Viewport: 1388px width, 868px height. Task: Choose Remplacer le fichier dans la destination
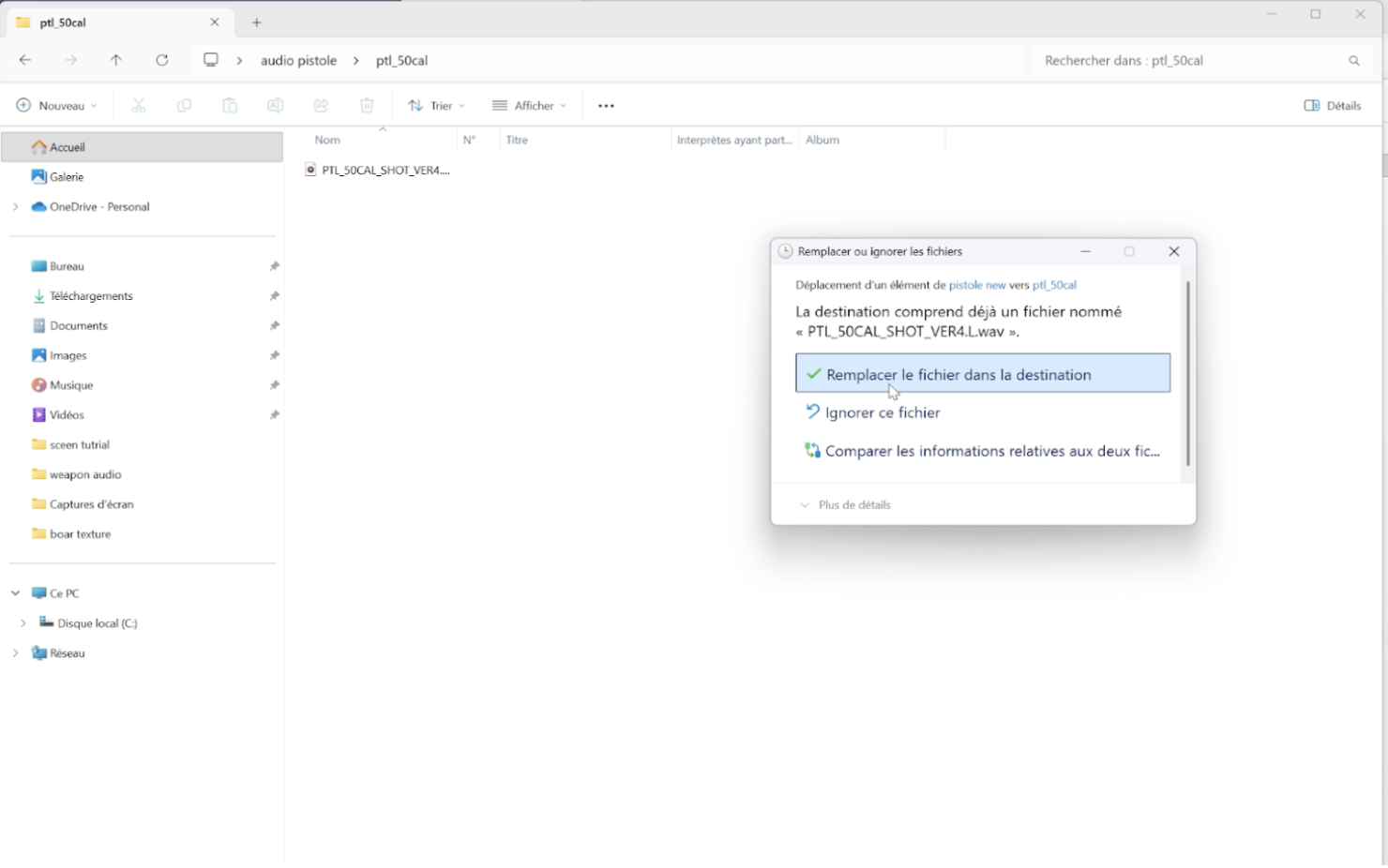pyautogui.click(x=982, y=374)
